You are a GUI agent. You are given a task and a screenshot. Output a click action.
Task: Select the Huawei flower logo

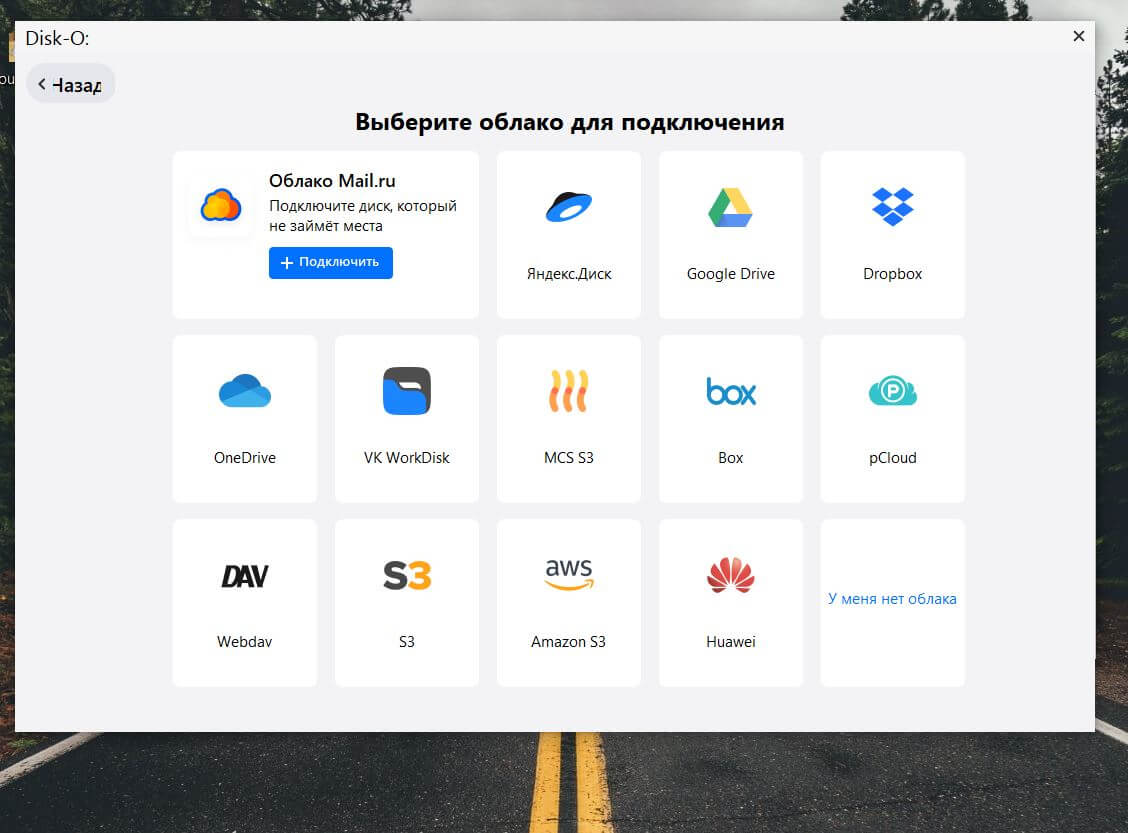(x=730, y=575)
